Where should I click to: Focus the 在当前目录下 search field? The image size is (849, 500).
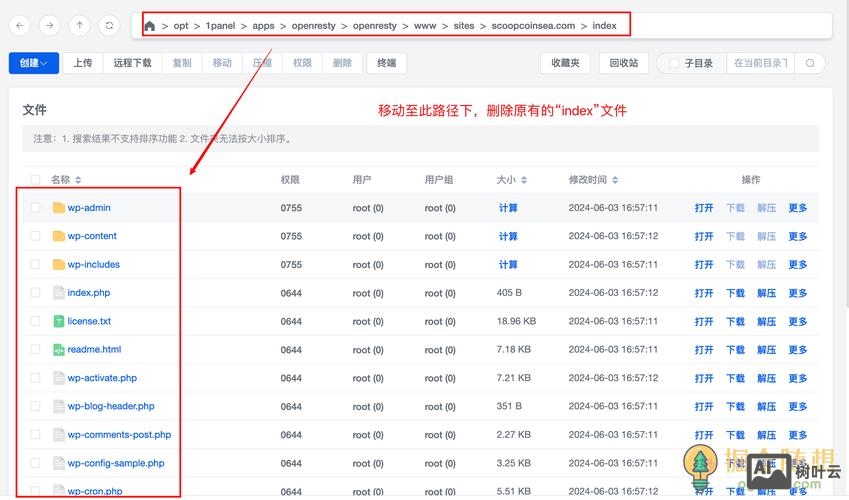pos(761,63)
